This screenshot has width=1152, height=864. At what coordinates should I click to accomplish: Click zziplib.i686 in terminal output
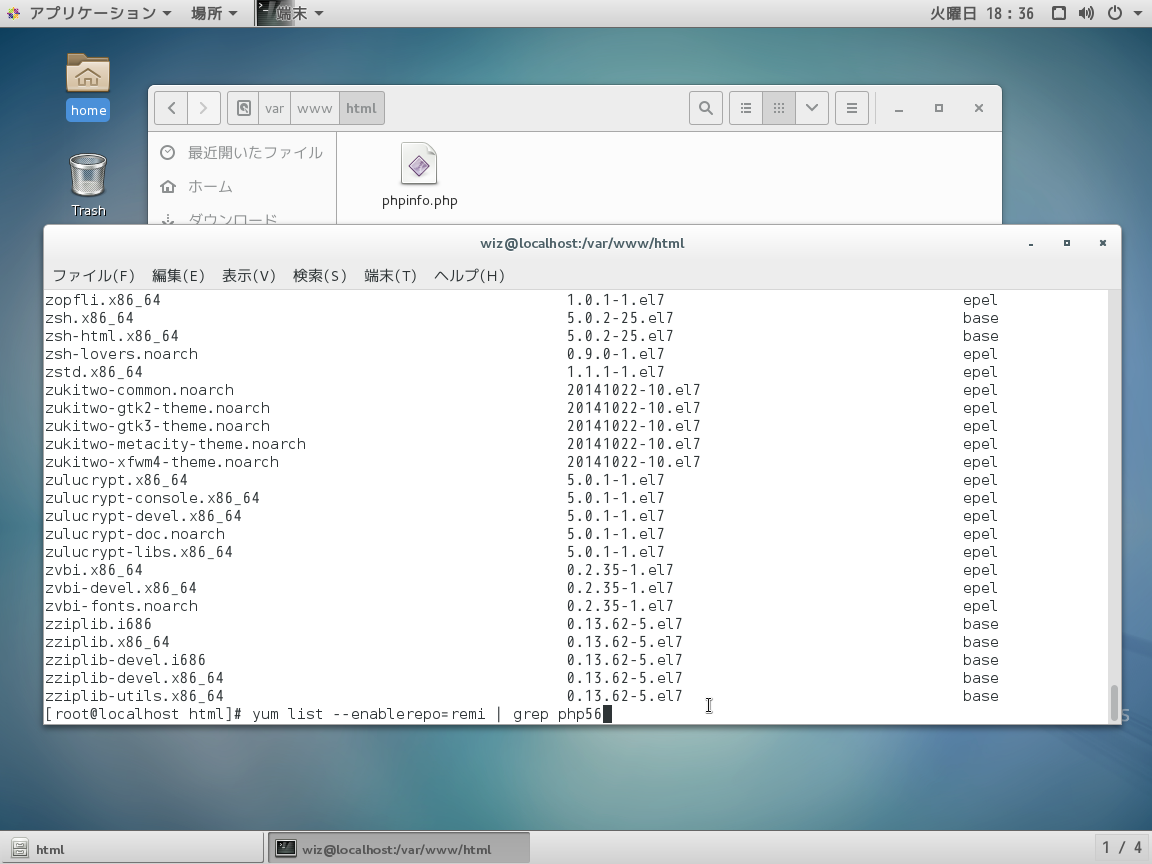coord(98,624)
